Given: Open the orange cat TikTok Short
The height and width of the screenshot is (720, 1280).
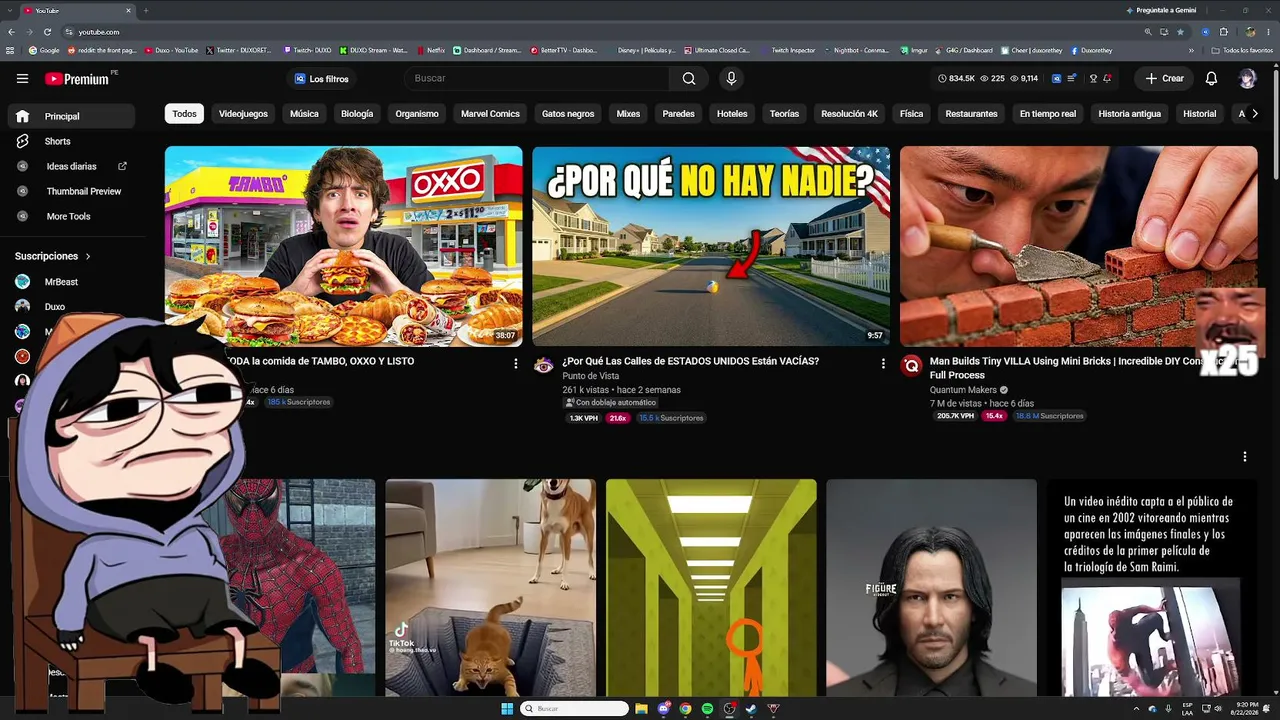Looking at the screenshot, I should click(490, 588).
